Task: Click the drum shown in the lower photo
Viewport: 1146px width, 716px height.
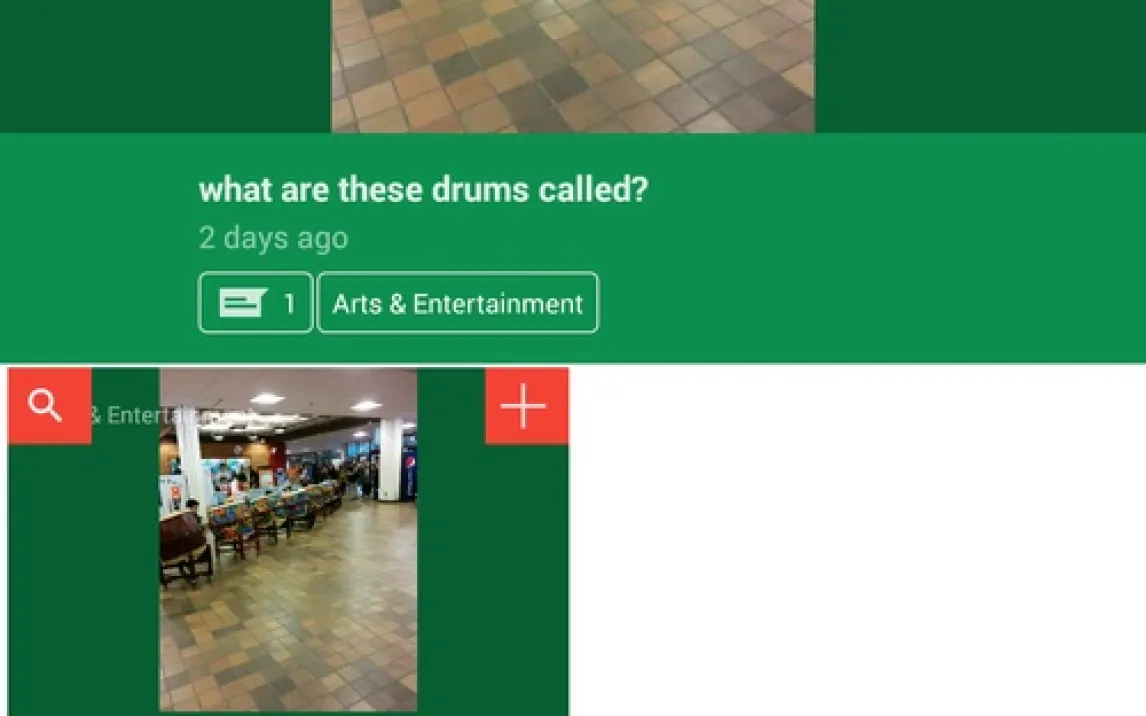Action: click(182, 544)
